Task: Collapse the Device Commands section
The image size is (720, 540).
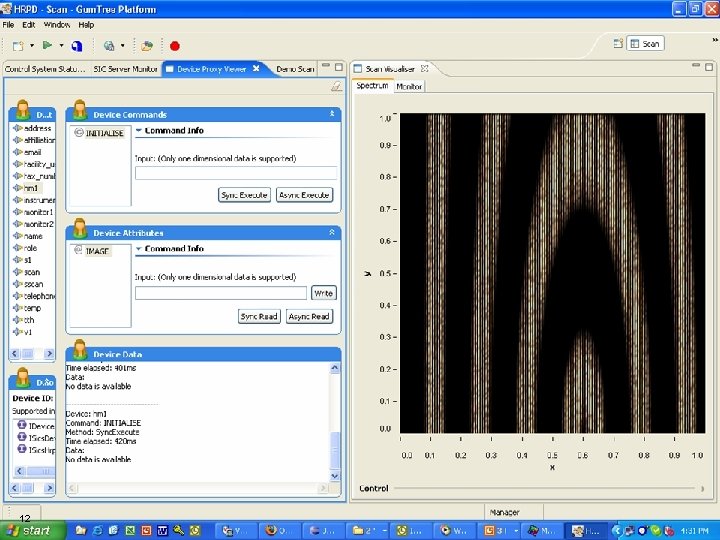Action: point(334,115)
